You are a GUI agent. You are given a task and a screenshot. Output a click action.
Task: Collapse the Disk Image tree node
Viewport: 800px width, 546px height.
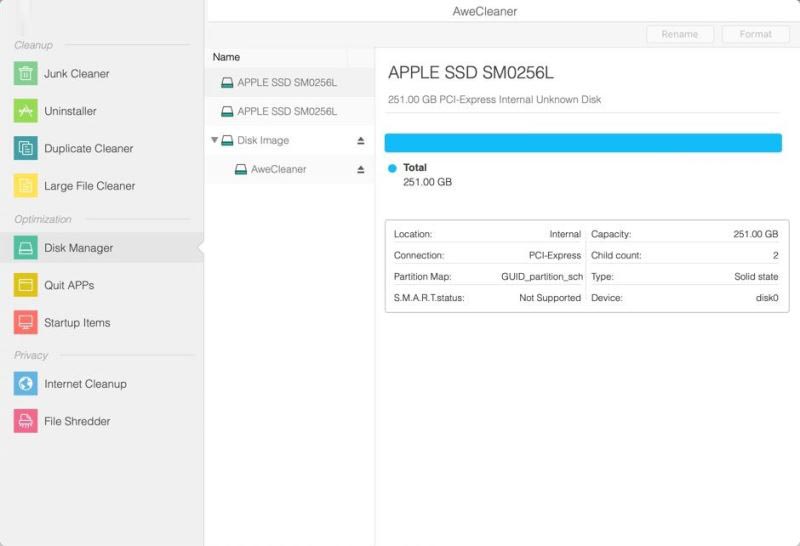pyautogui.click(x=215, y=140)
